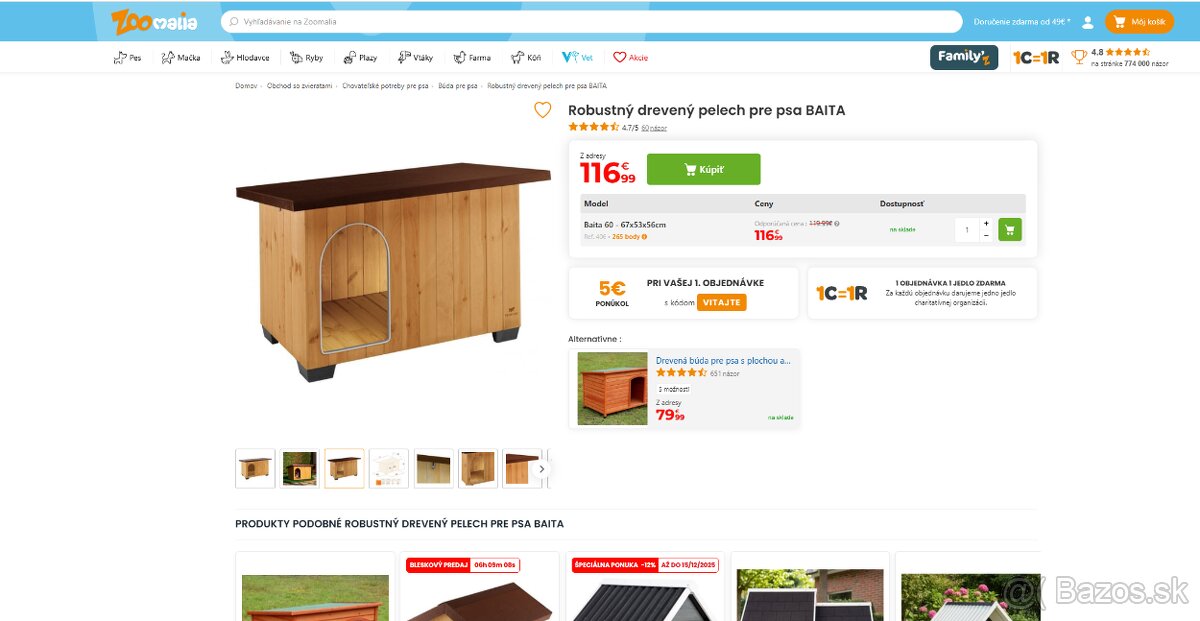Click the VITAJTE promo code button
The width and height of the screenshot is (1200, 621).
coord(721,302)
